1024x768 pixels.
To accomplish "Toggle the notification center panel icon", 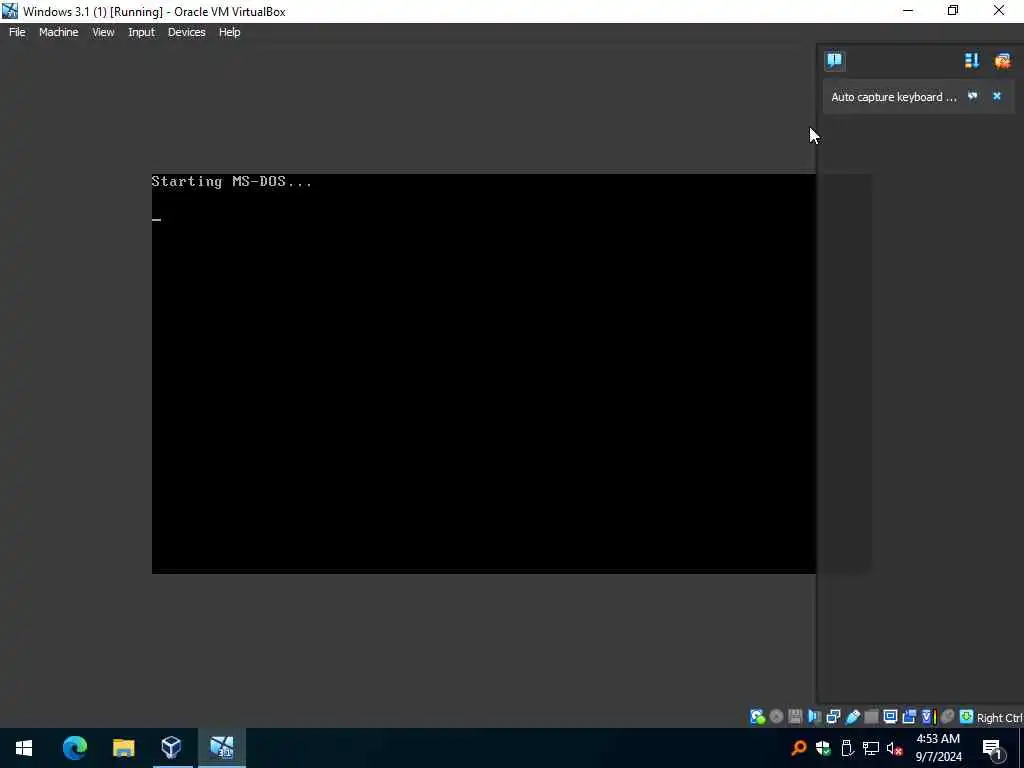I will 834,61.
